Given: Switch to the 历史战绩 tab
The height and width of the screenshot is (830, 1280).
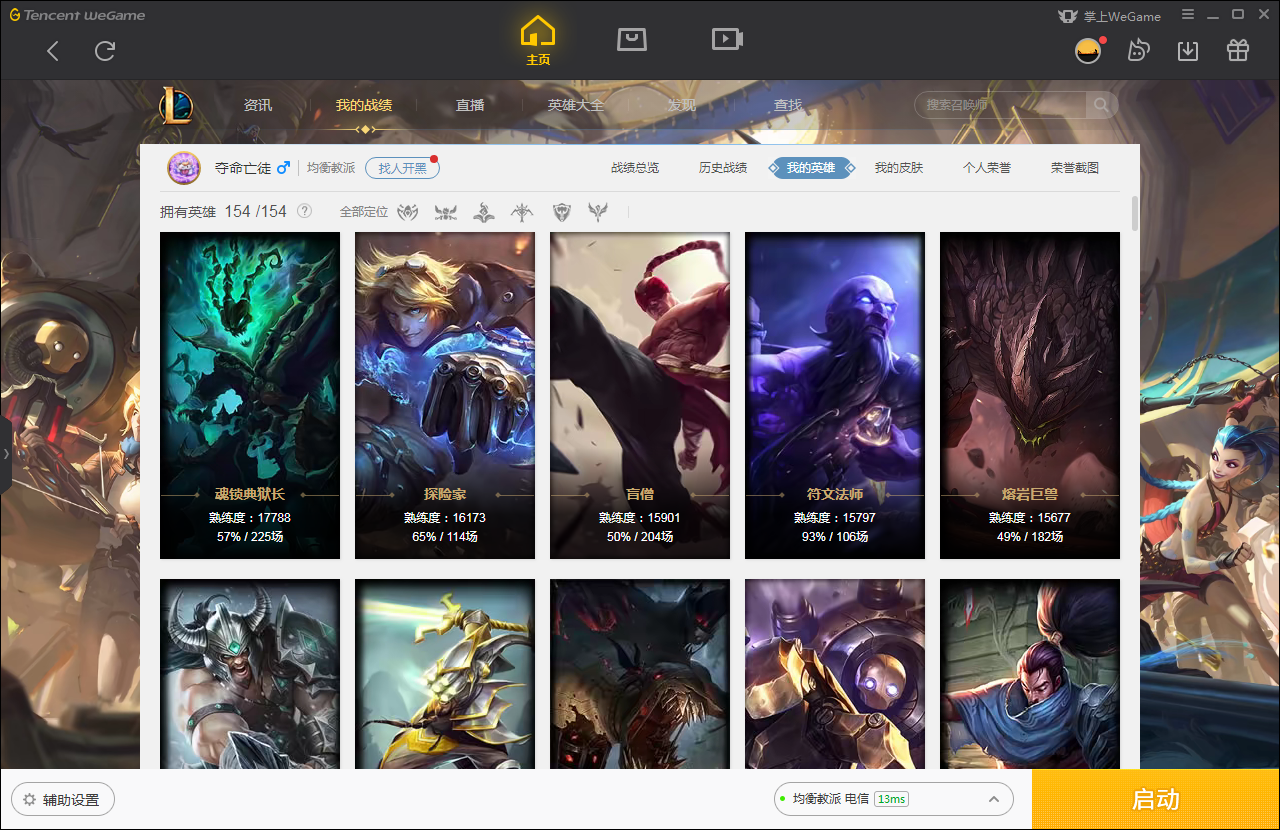Looking at the screenshot, I should pyautogui.click(x=722, y=168).
